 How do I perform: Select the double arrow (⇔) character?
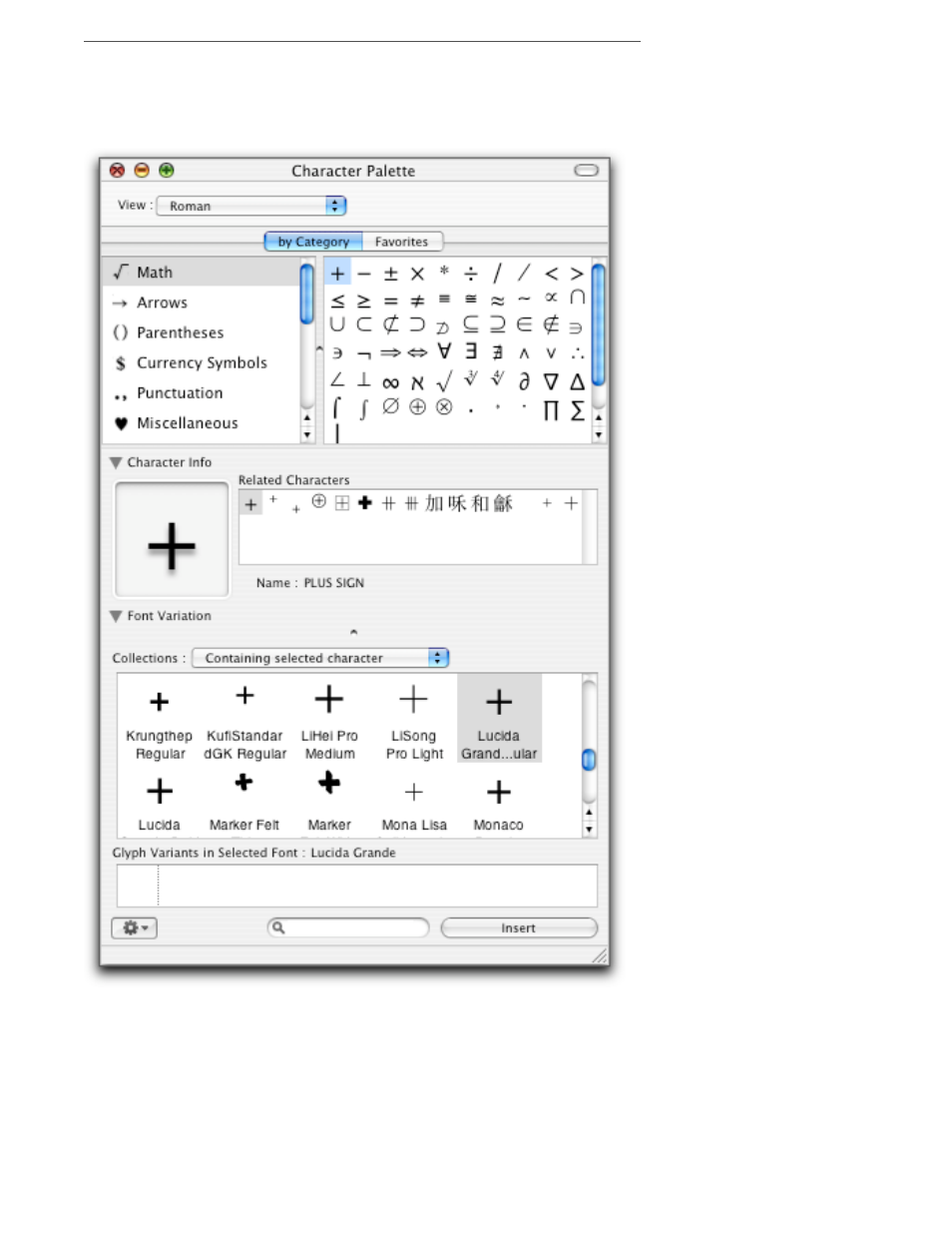point(417,352)
